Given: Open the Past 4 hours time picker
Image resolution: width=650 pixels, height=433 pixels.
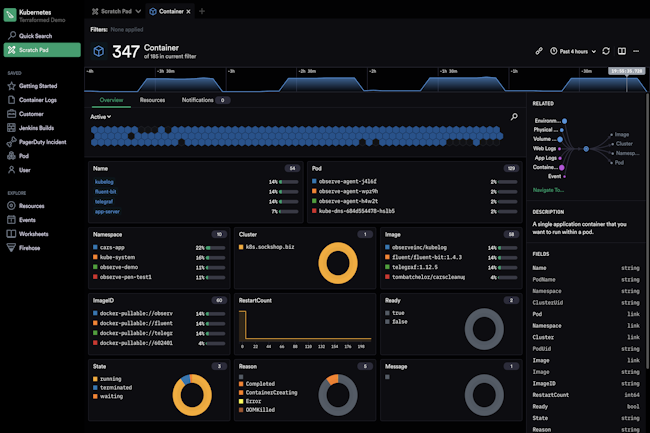Looking at the screenshot, I should [x=574, y=50].
